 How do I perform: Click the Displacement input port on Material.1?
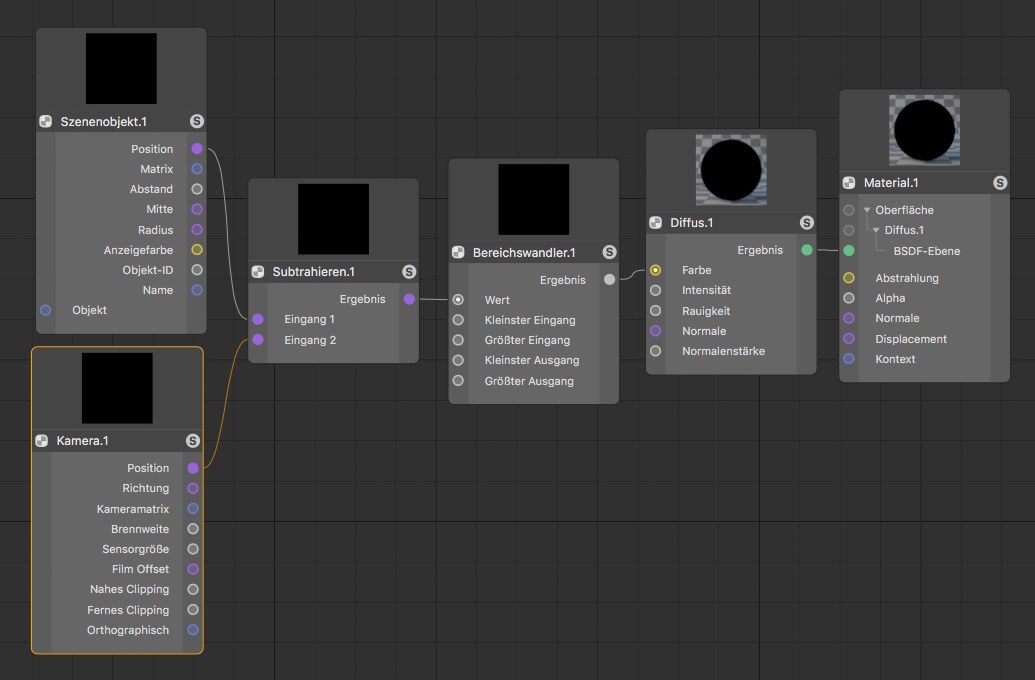pos(849,339)
